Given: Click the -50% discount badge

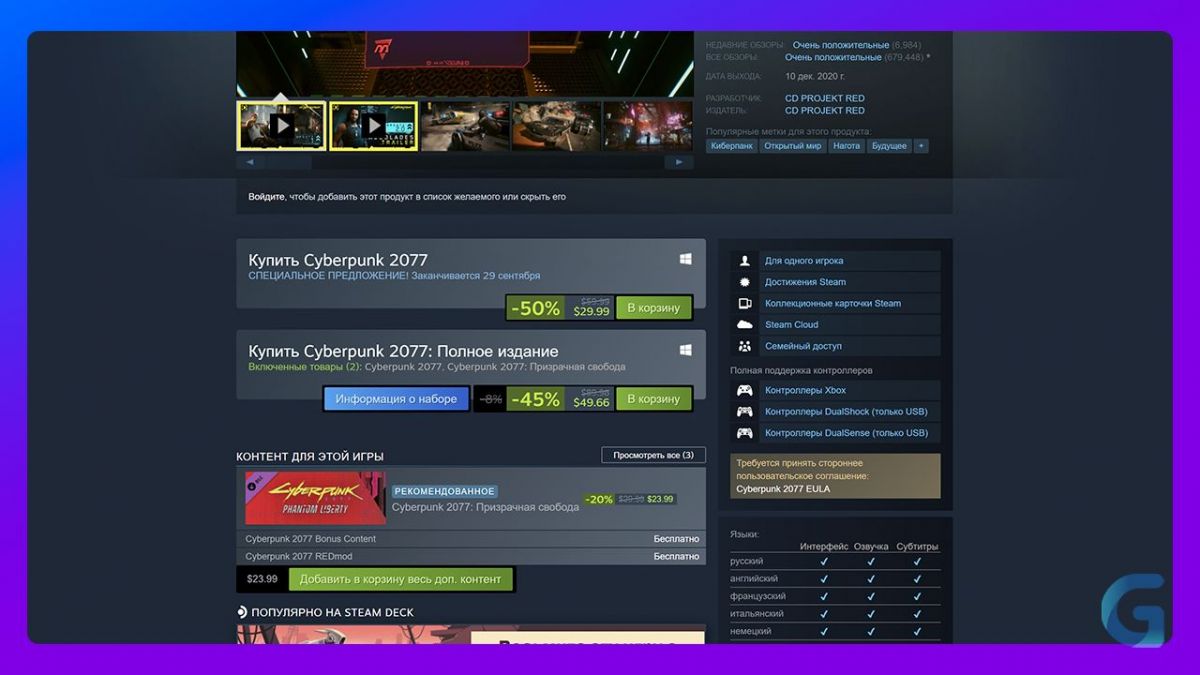Looking at the screenshot, I should 536,308.
